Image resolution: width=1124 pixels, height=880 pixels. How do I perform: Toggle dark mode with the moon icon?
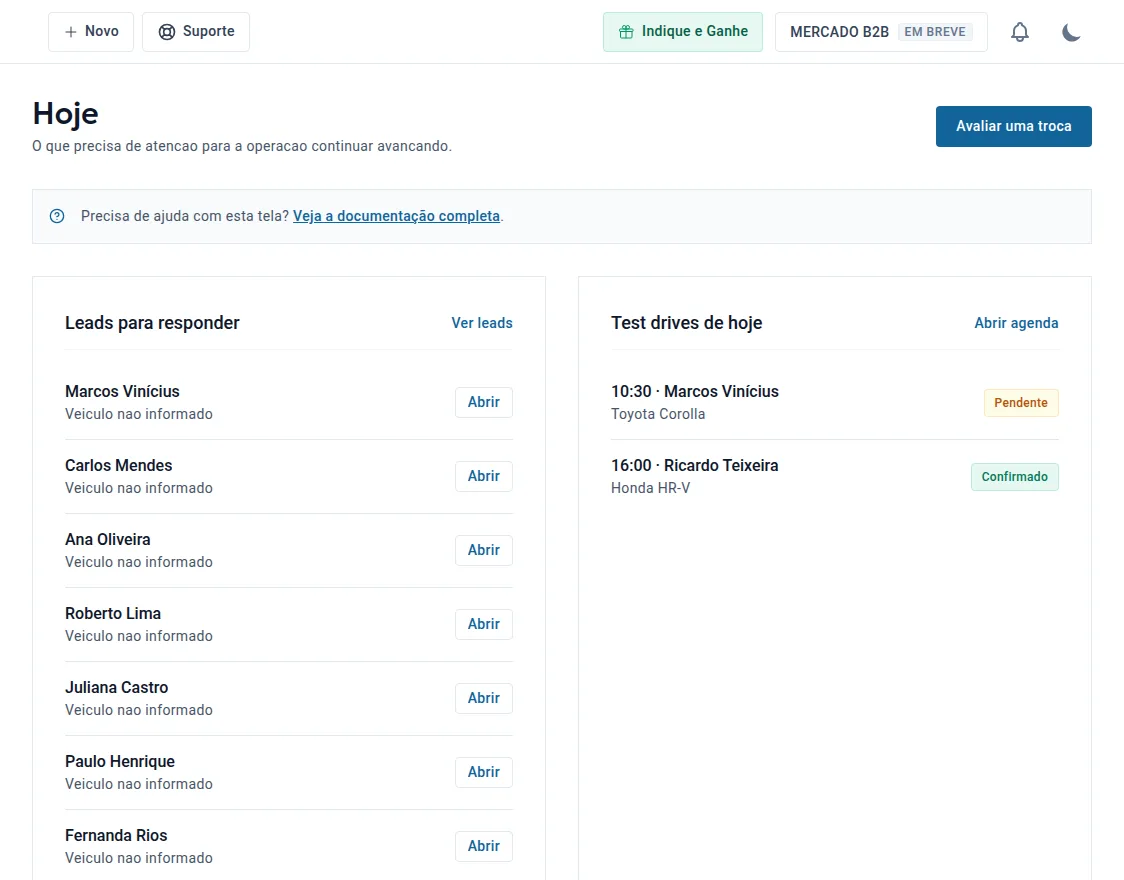click(1071, 32)
